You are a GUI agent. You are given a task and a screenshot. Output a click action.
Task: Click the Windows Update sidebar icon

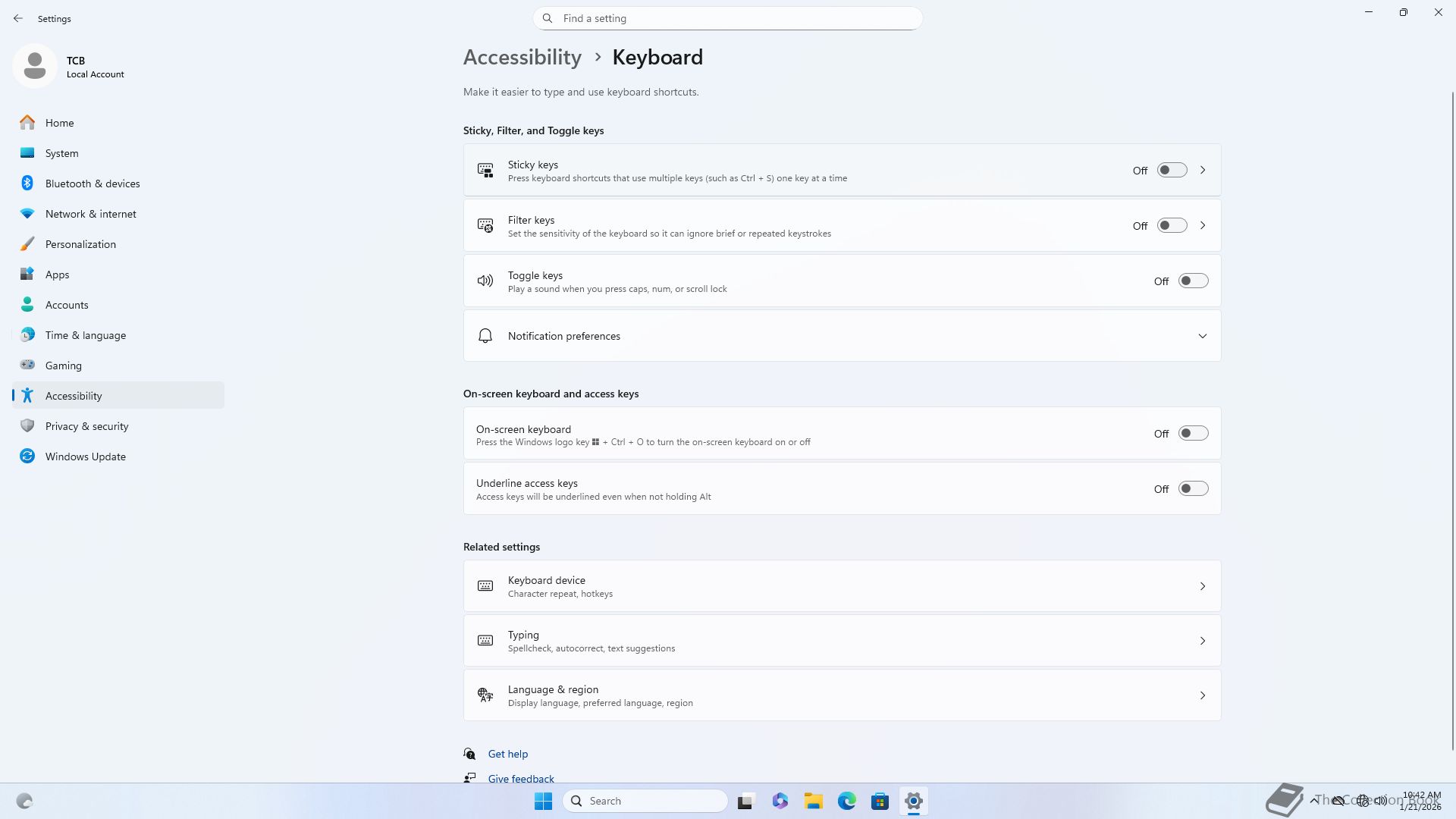(27, 457)
